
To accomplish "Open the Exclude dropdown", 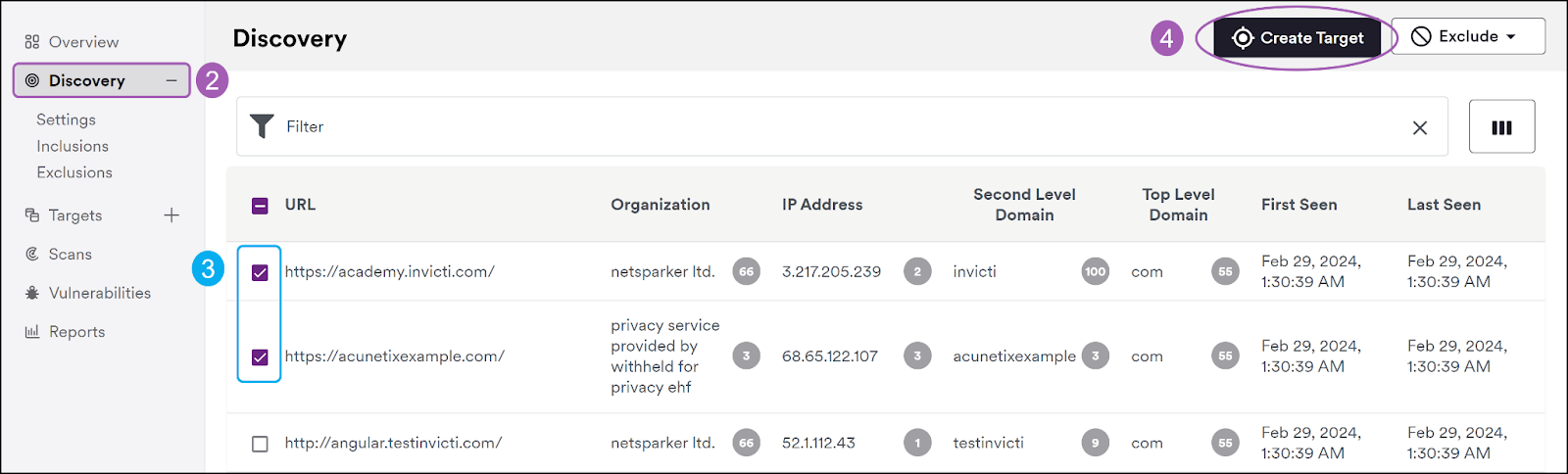I will [x=1468, y=36].
